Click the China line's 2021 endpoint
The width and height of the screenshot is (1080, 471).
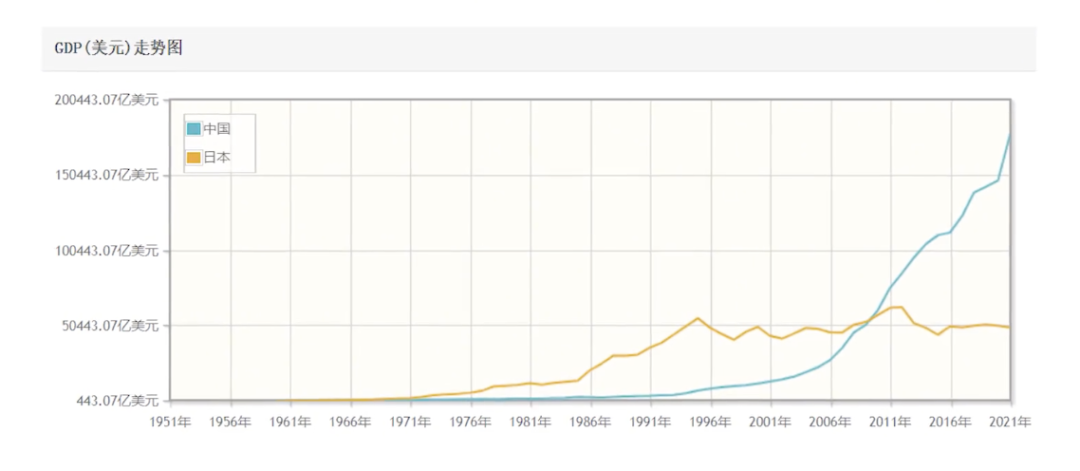1010,135
